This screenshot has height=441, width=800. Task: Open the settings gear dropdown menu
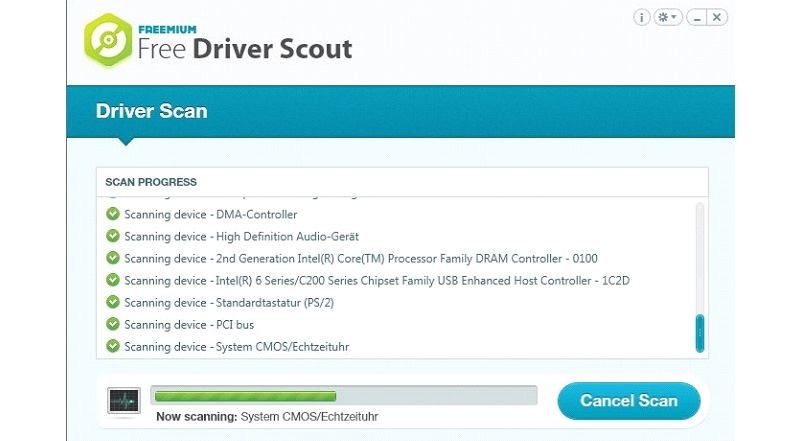point(667,17)
